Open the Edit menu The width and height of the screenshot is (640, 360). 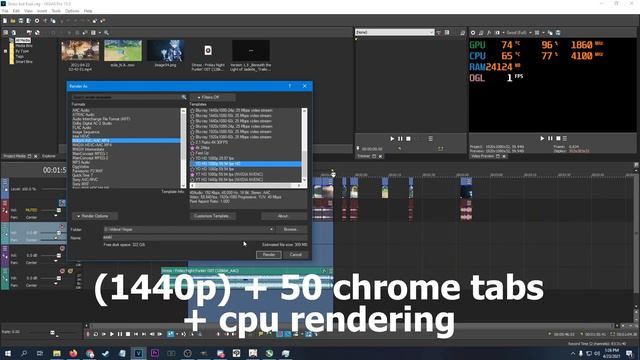[16, 11]
